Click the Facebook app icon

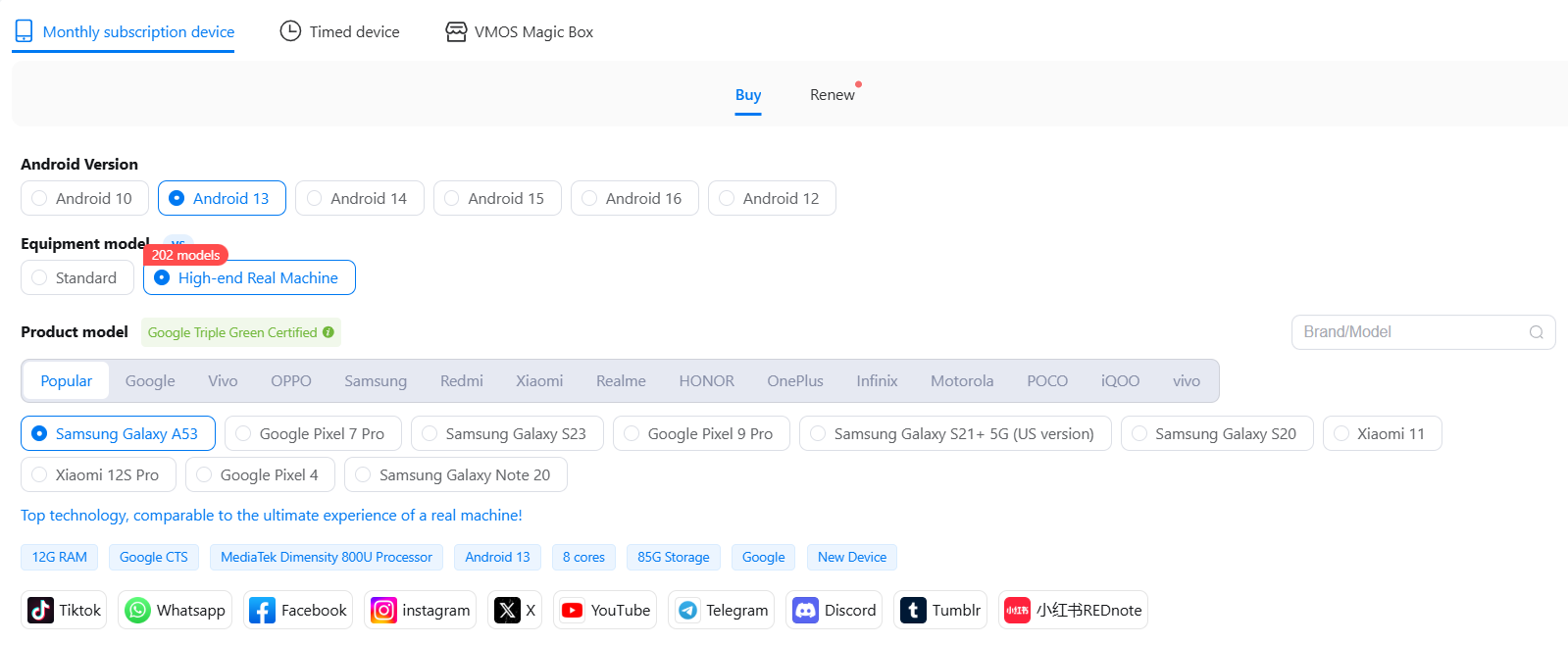click(x=262, y=610)
